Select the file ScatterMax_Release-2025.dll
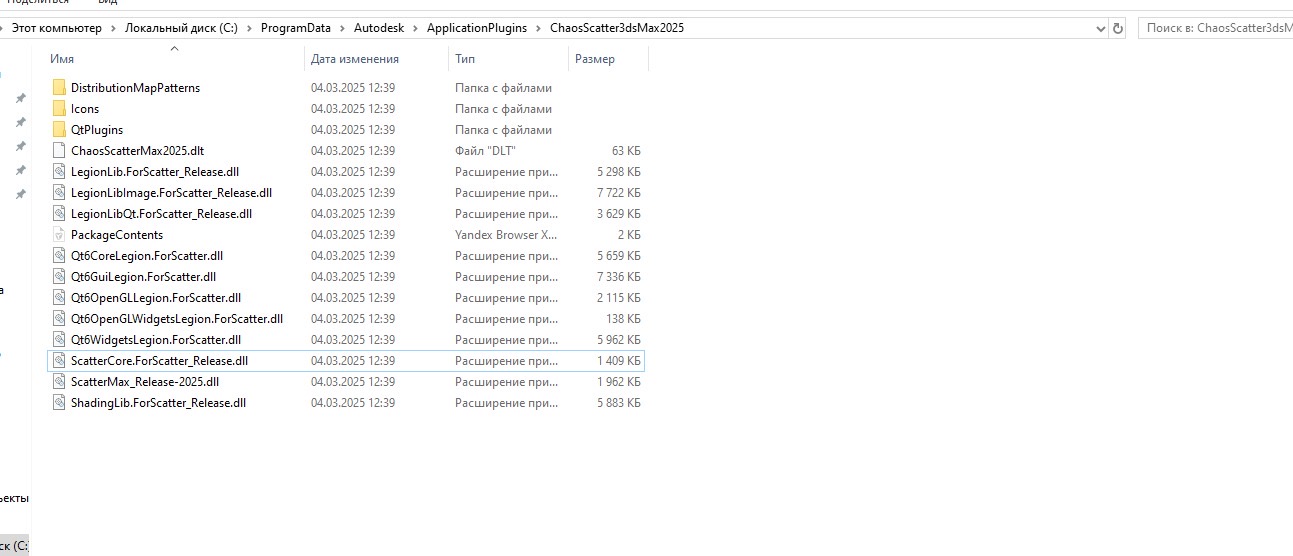The image size is (1293, 556). pyautogui.click(x=145, y=382)
